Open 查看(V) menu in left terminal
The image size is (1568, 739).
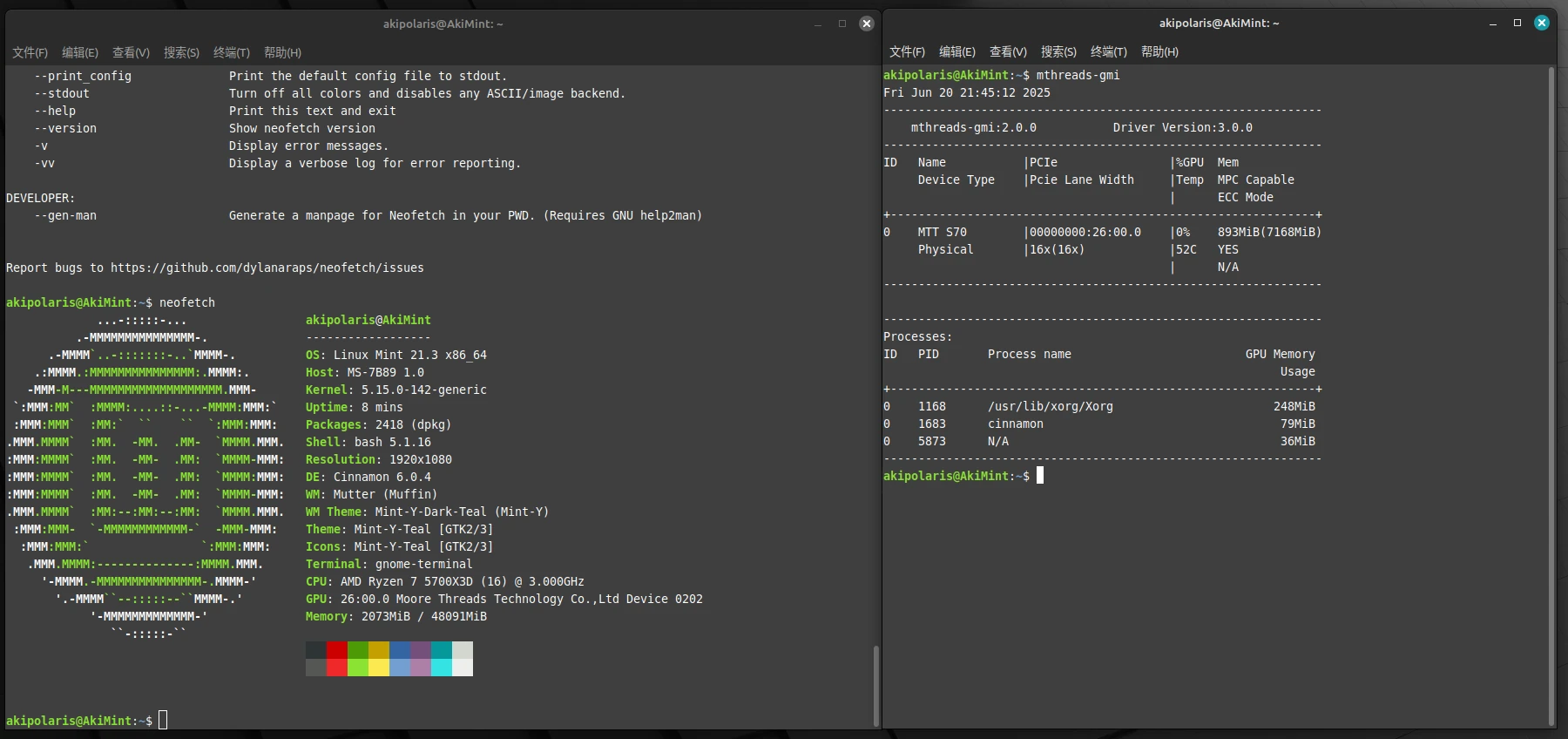(x=131, y=52)
